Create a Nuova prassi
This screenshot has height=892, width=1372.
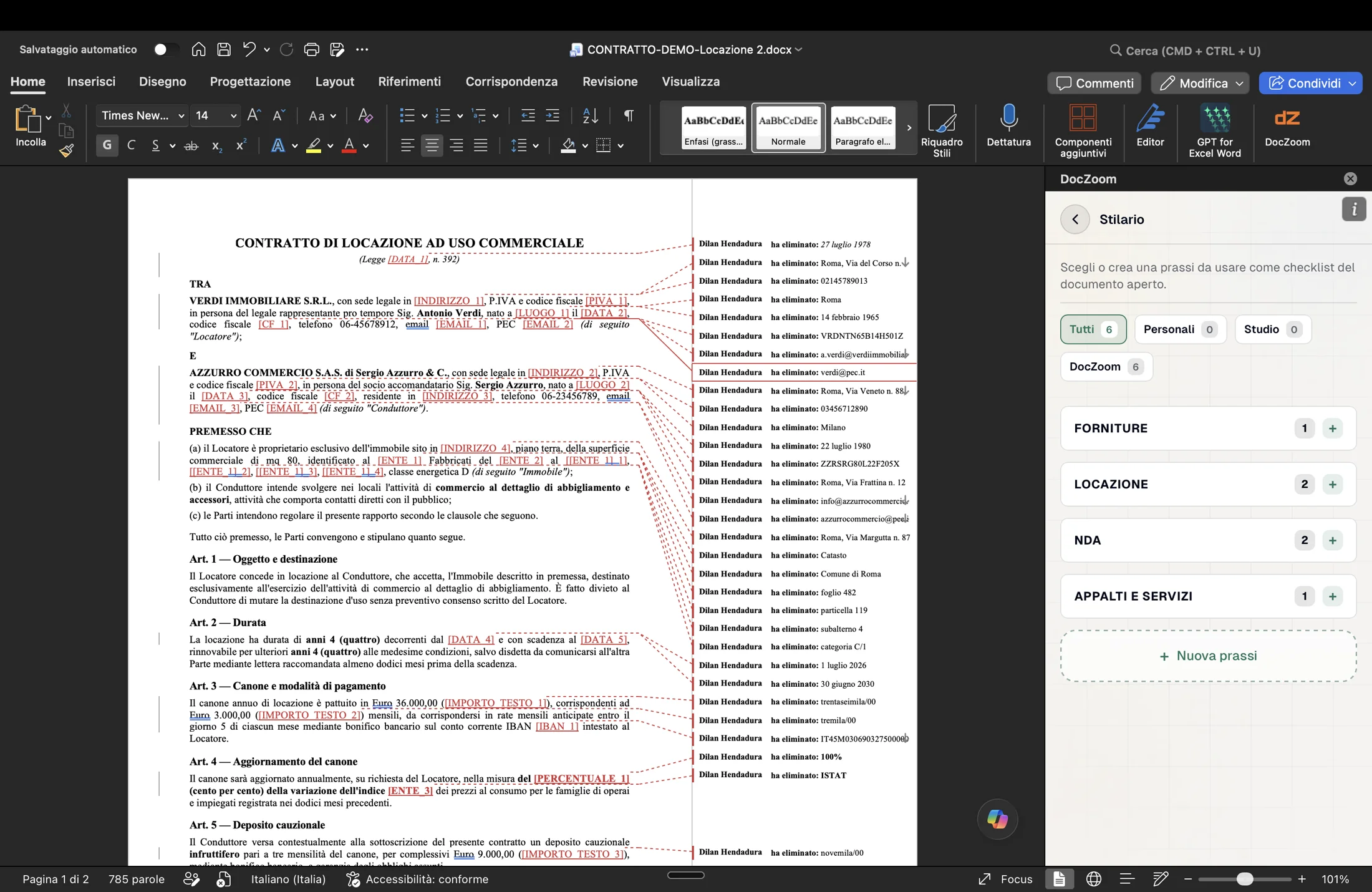(1208, 656)
